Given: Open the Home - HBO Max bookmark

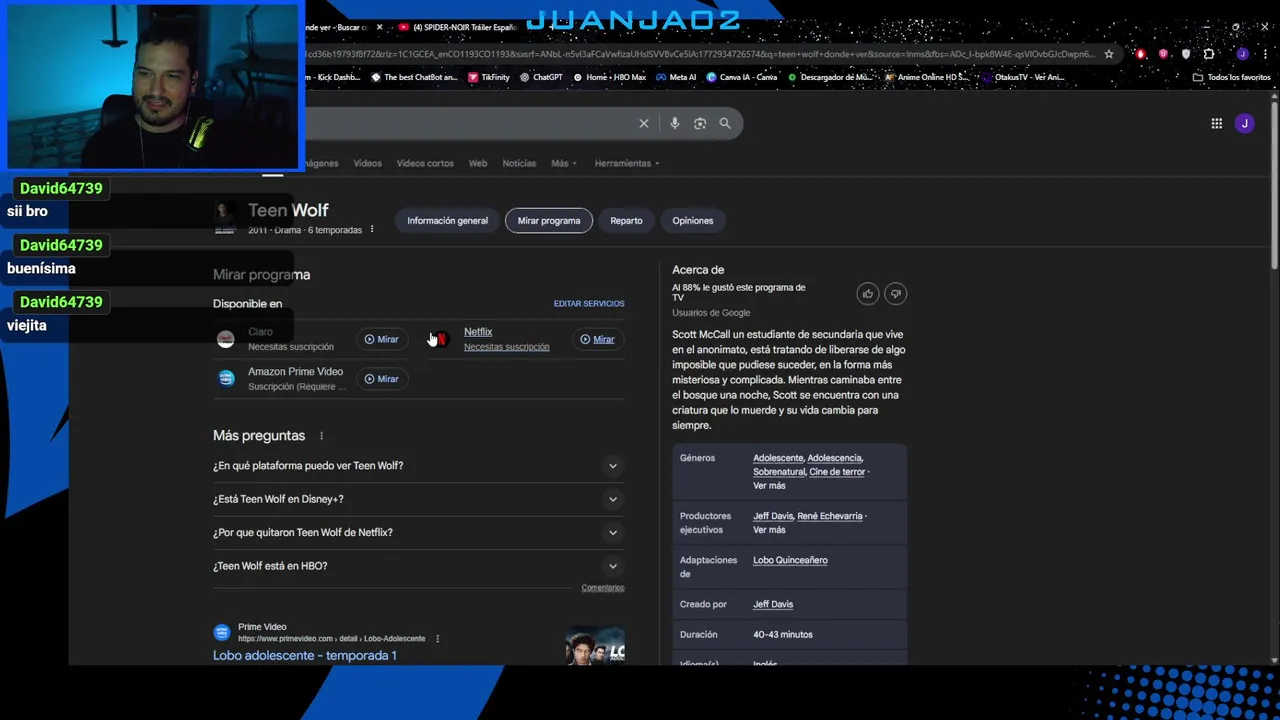Looking at the screenshot, I should [x=609, y=77].
